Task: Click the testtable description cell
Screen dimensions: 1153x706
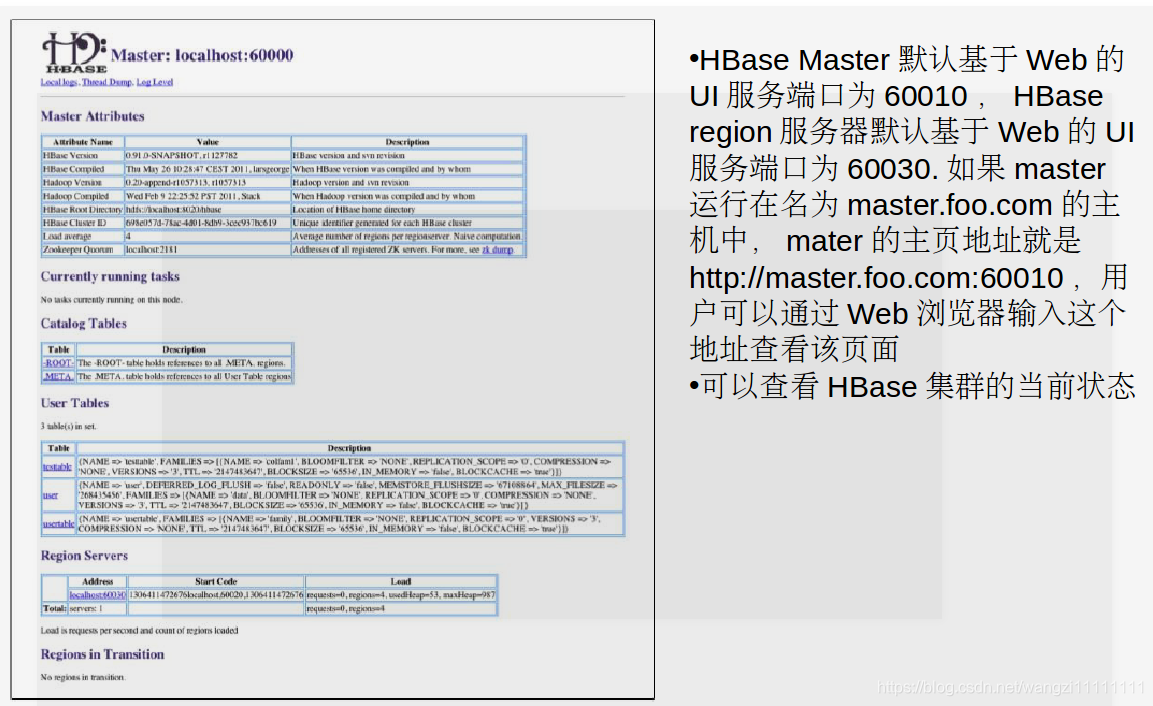Action: [350, 467]
